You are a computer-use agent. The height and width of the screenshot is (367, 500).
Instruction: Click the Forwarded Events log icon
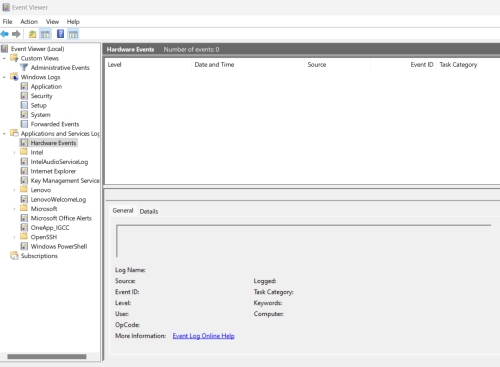[24, 124]
